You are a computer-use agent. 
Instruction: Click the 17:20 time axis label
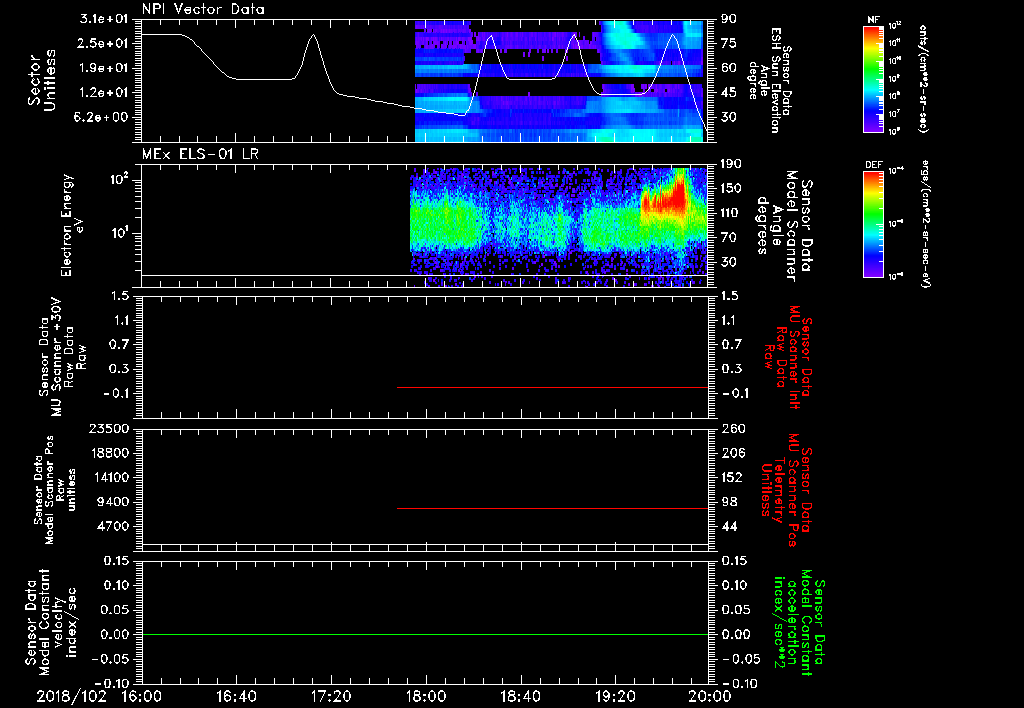(x=331, y=696)
